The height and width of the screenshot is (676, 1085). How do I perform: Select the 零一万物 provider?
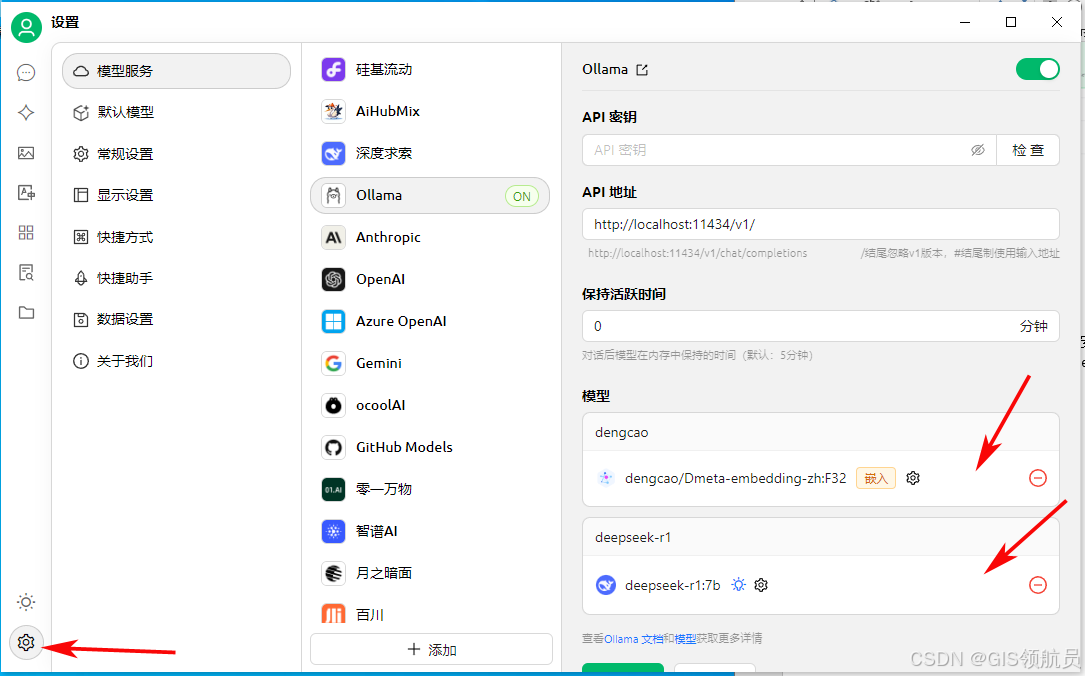[430, 489]
